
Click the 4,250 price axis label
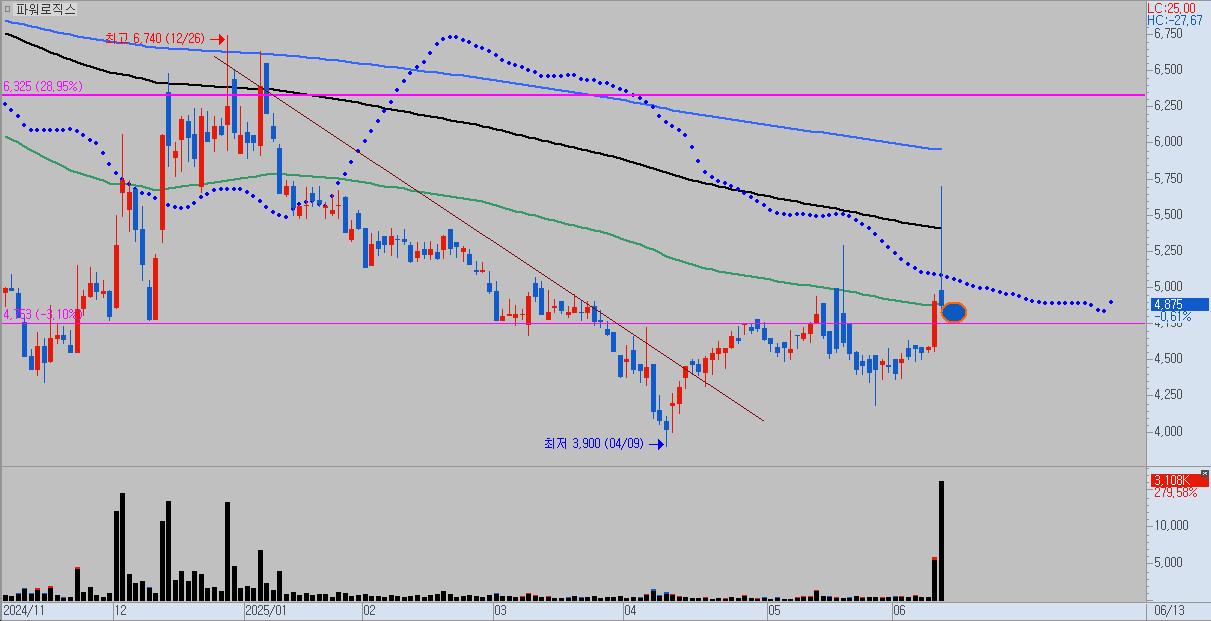tap(1168, 395)
